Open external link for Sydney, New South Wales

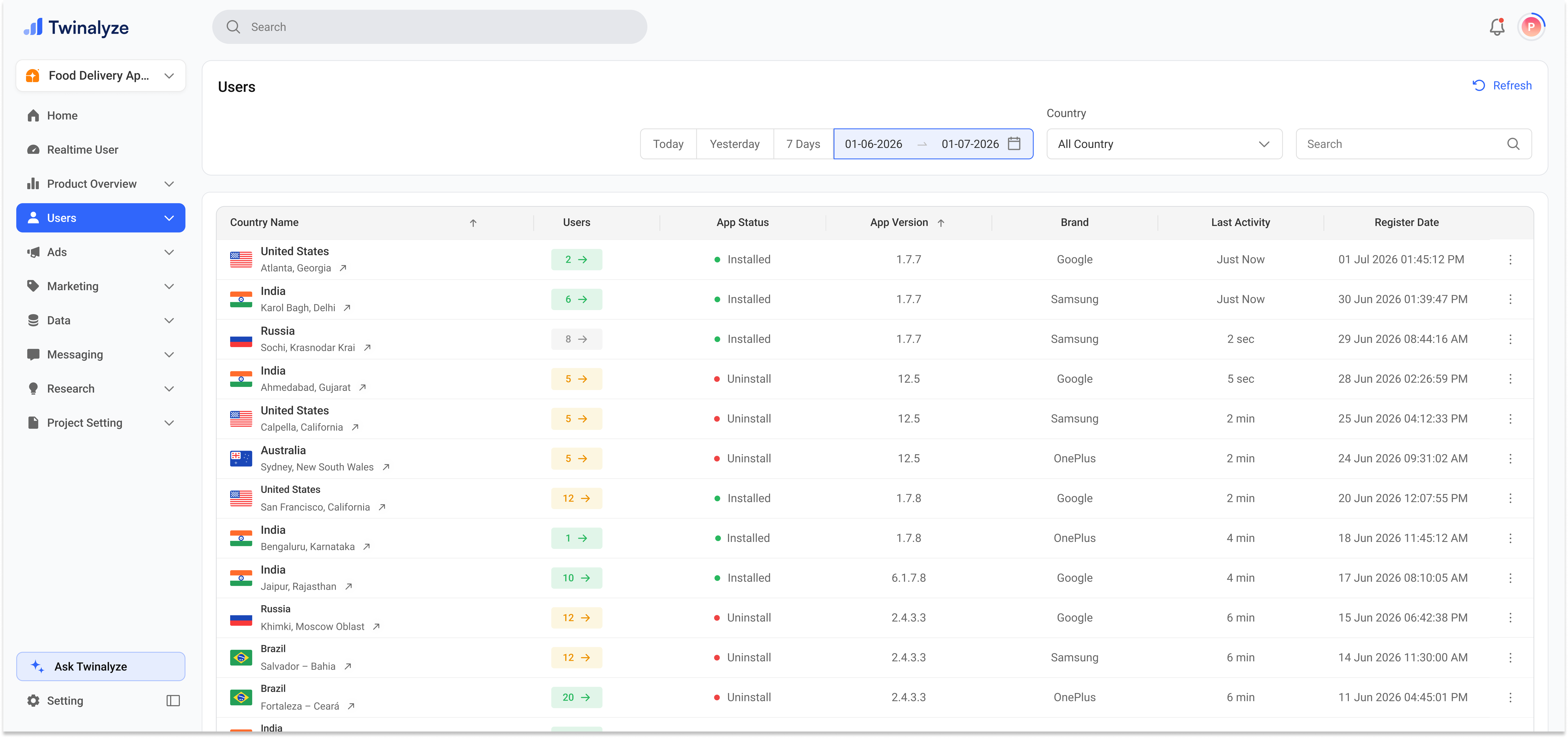[386, 467]
